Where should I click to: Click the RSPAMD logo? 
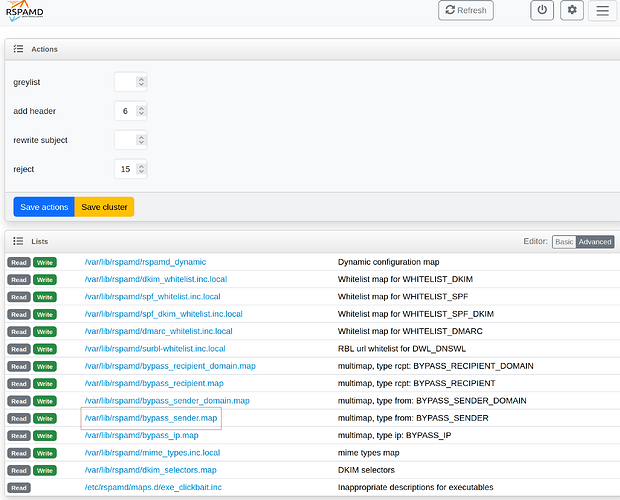click(x=25, y=11)
